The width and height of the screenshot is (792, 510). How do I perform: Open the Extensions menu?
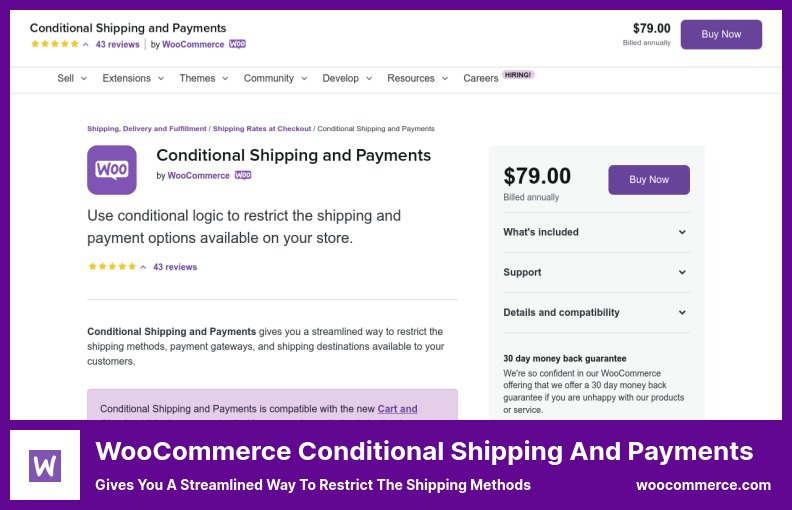coord(132,78)
